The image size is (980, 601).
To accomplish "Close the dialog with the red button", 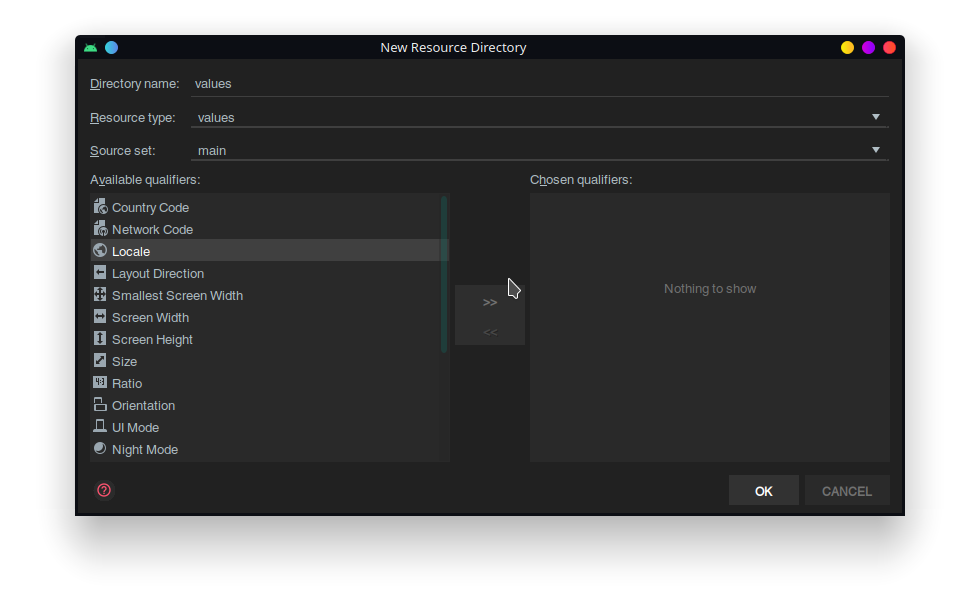I will pos(889,47).
